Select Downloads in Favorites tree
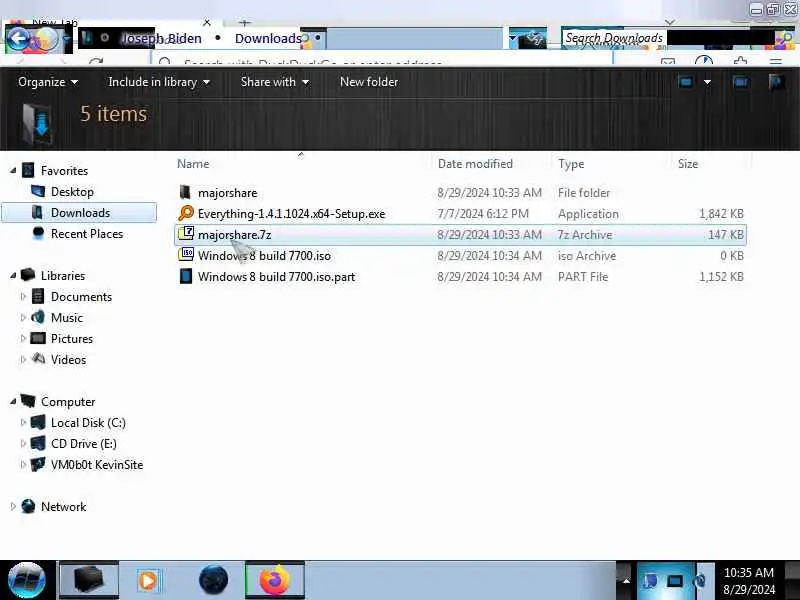This screenshot has width=800, height=600. click(79, 213)
